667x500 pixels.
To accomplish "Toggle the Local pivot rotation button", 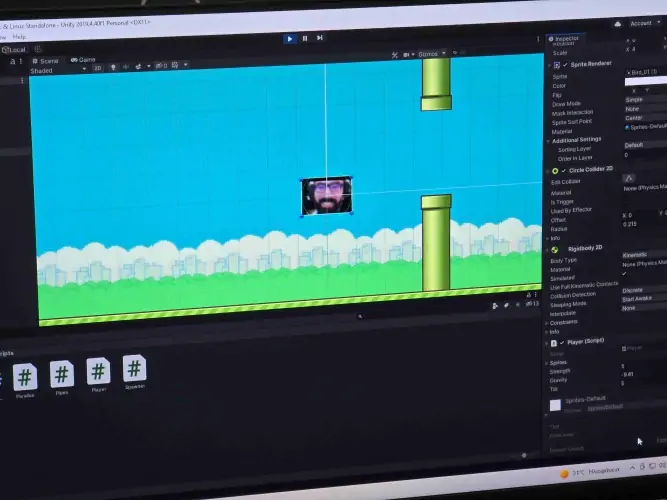I will coord(14,50).
